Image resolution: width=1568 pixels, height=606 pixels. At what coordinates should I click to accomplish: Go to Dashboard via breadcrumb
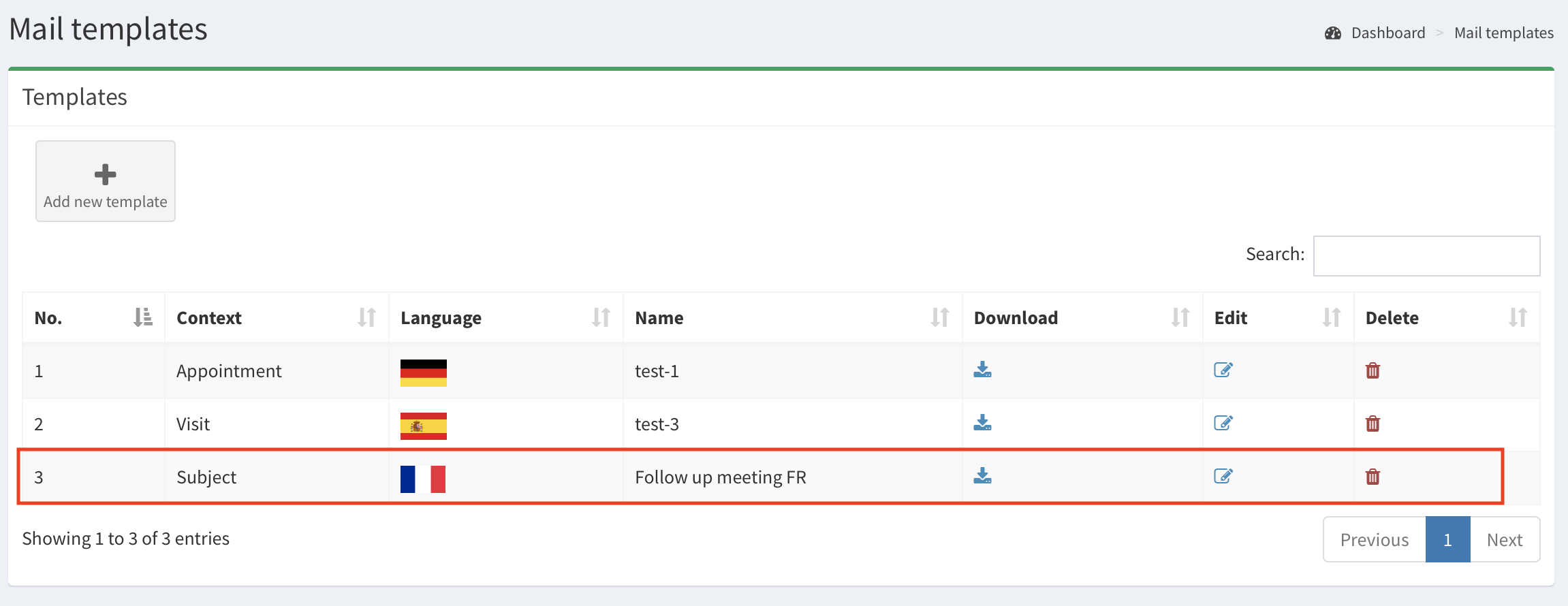1387,33
